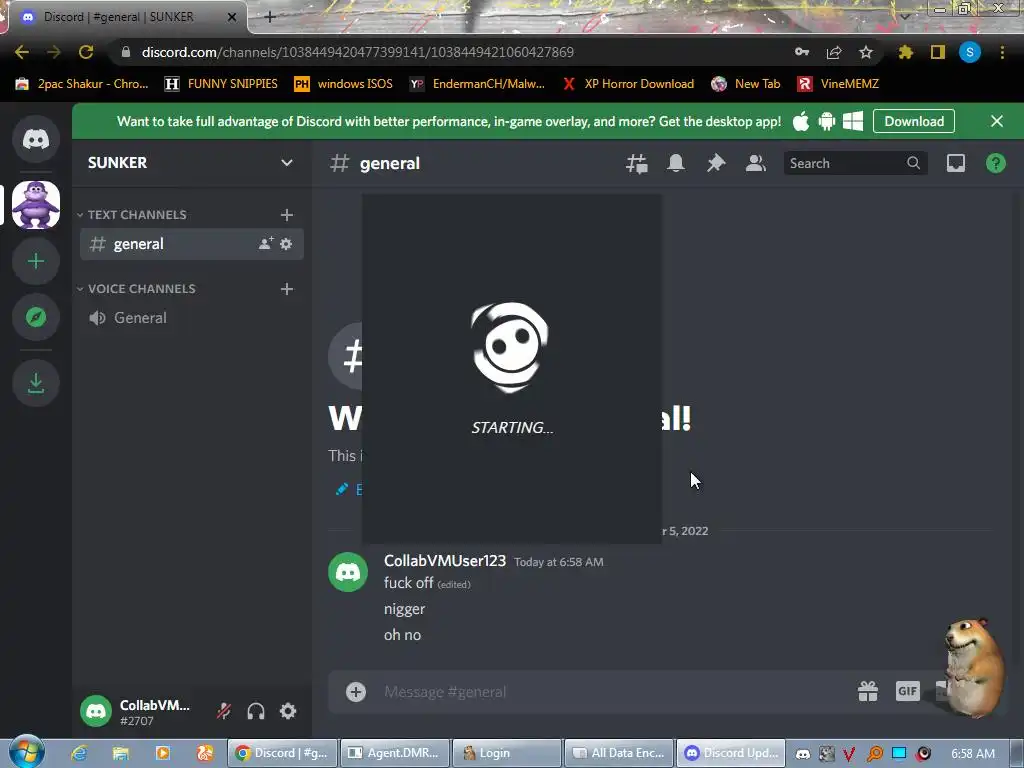This screenshot has width=1024, height=768.
Task: Switch to Agent.DMR taskbar window
Action: [x=396, y=753]
